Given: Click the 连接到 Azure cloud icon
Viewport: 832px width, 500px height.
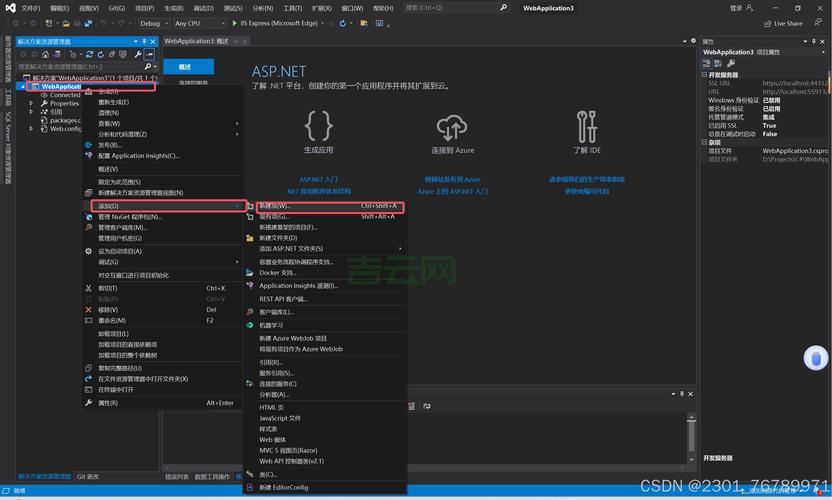Looking at the screenshot, I should click(452, 127).
